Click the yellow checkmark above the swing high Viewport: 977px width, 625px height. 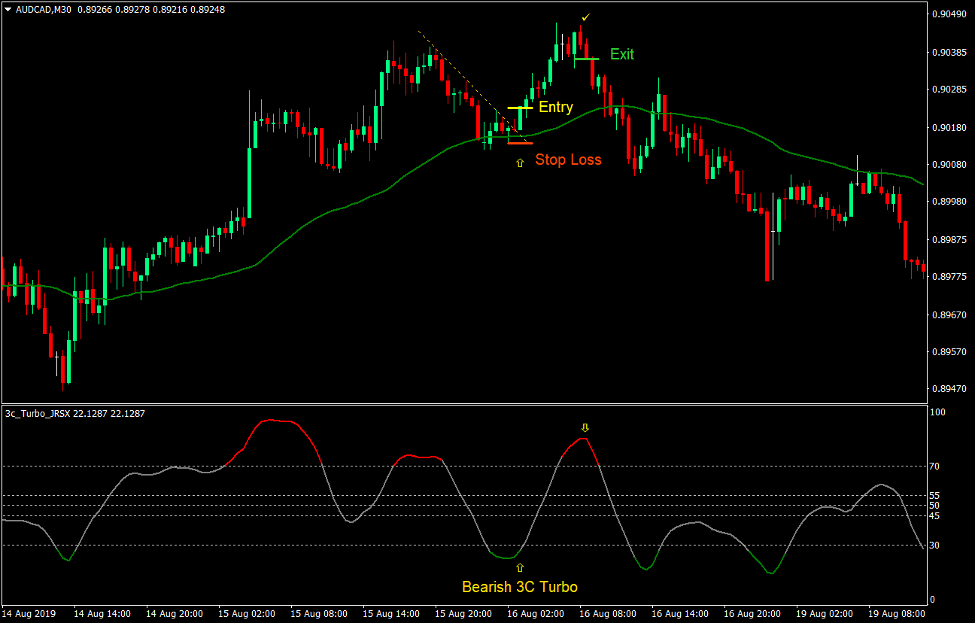(x=586, y=17)
